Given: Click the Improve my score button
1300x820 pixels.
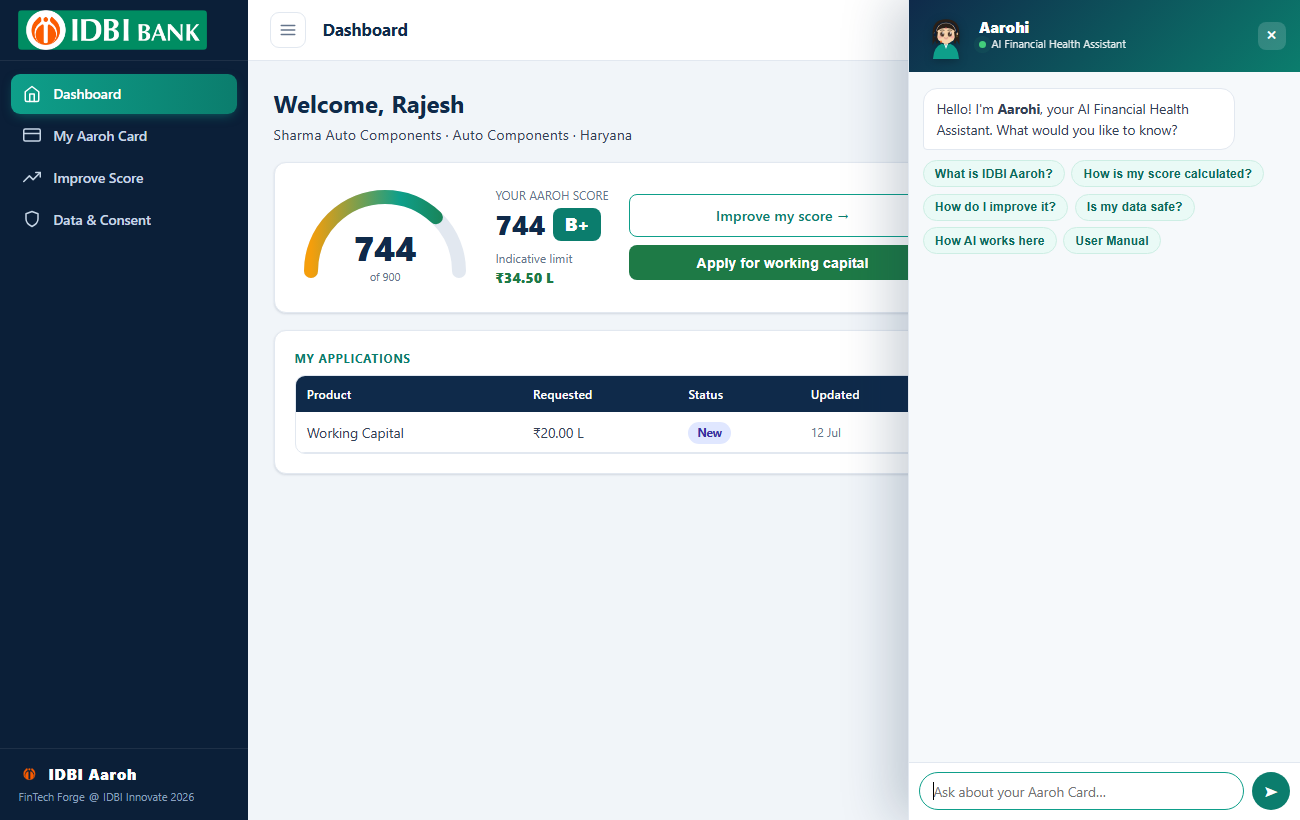Looking at the screenshot, I should [x=768, y=216].
